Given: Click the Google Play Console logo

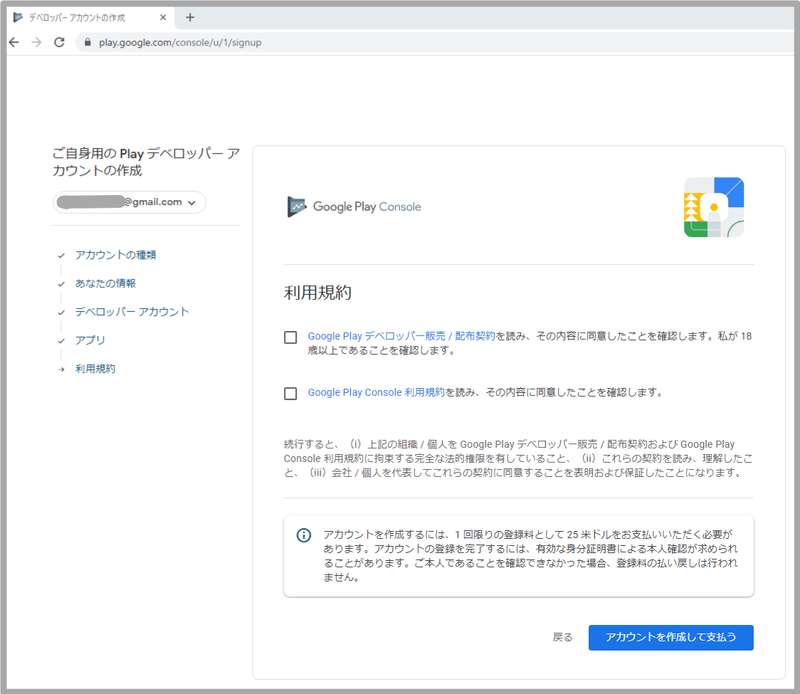Looking at the screenshot, I should (x=354, y=207).
